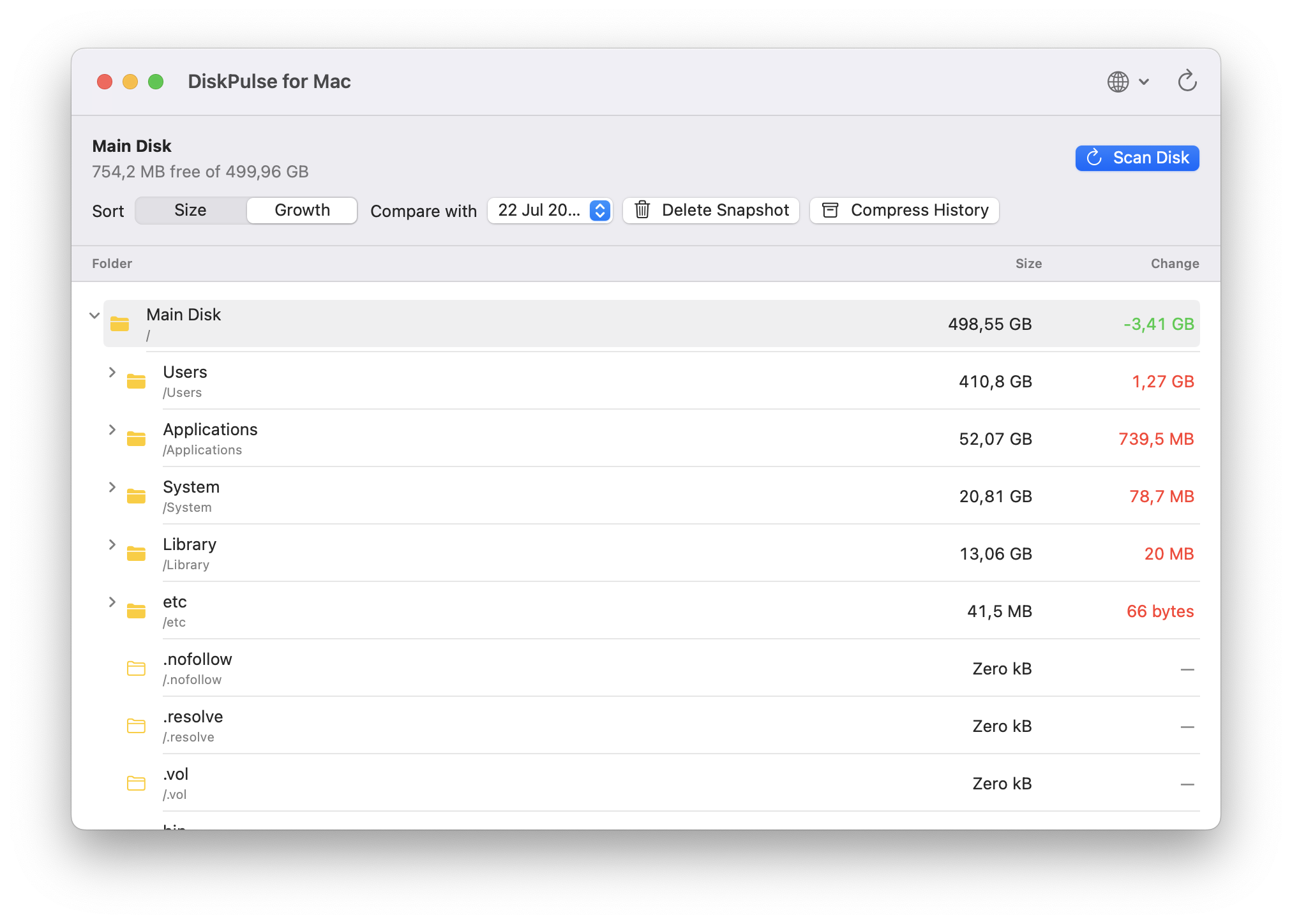Click the refresh icon in title bar
The image size is (1292, 924).
coord(1187,81)
